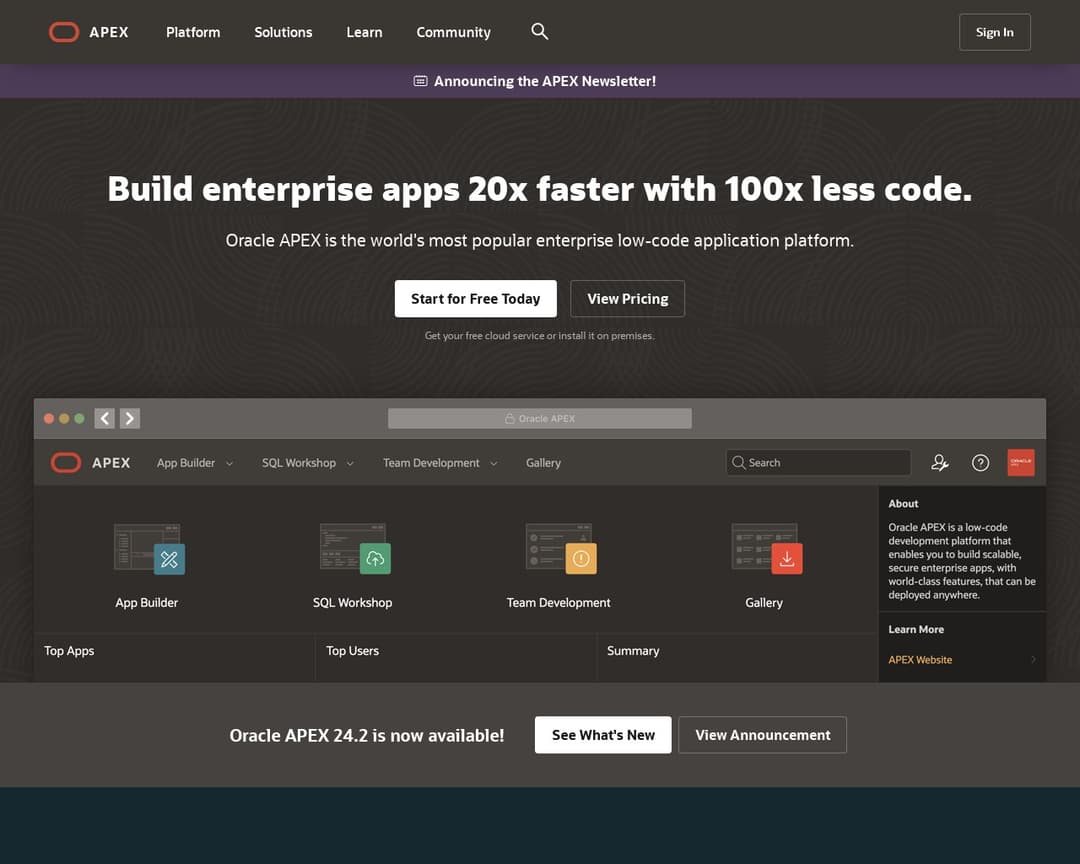Viewport: 1080px width, 864px height.
Task: Open the Learn menu
Action: (364, 32)
